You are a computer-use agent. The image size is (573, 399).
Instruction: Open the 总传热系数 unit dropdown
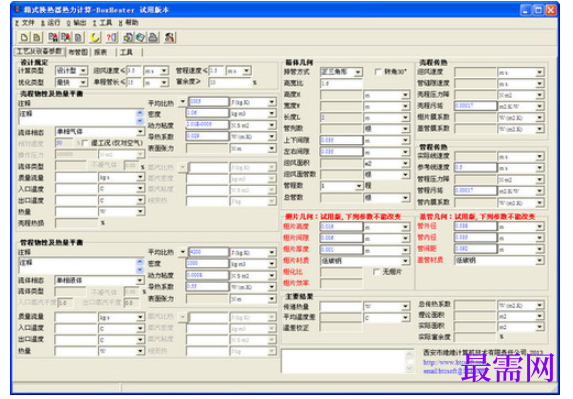click(x=540, y=305)
